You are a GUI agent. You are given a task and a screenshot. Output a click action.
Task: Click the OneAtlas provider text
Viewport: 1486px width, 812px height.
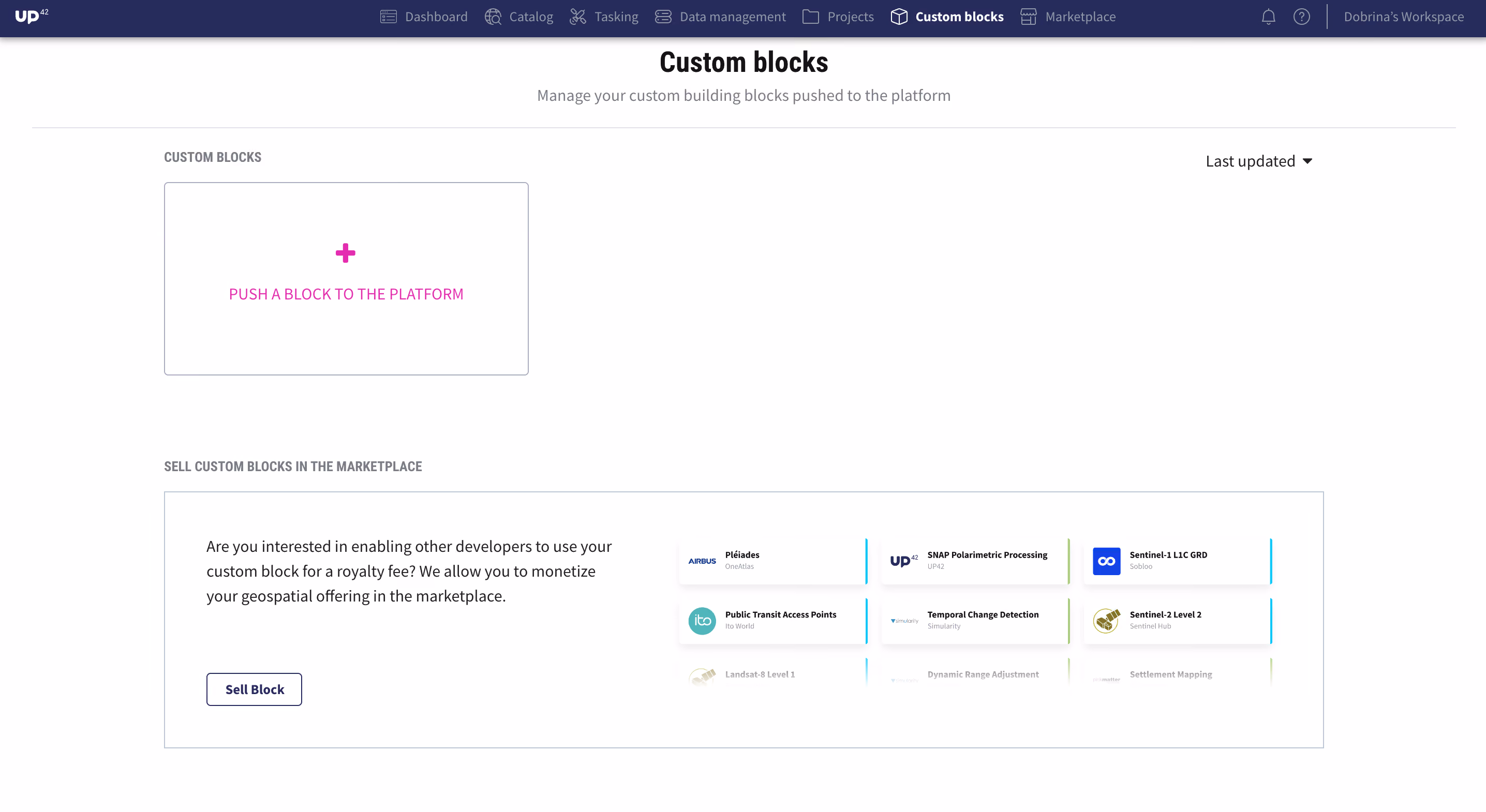click(x=739, y=566)
